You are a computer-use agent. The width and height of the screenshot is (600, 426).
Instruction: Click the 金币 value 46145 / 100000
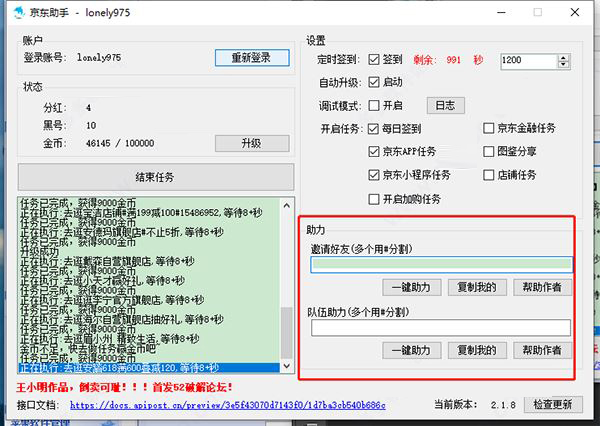(x=120, y=144)
